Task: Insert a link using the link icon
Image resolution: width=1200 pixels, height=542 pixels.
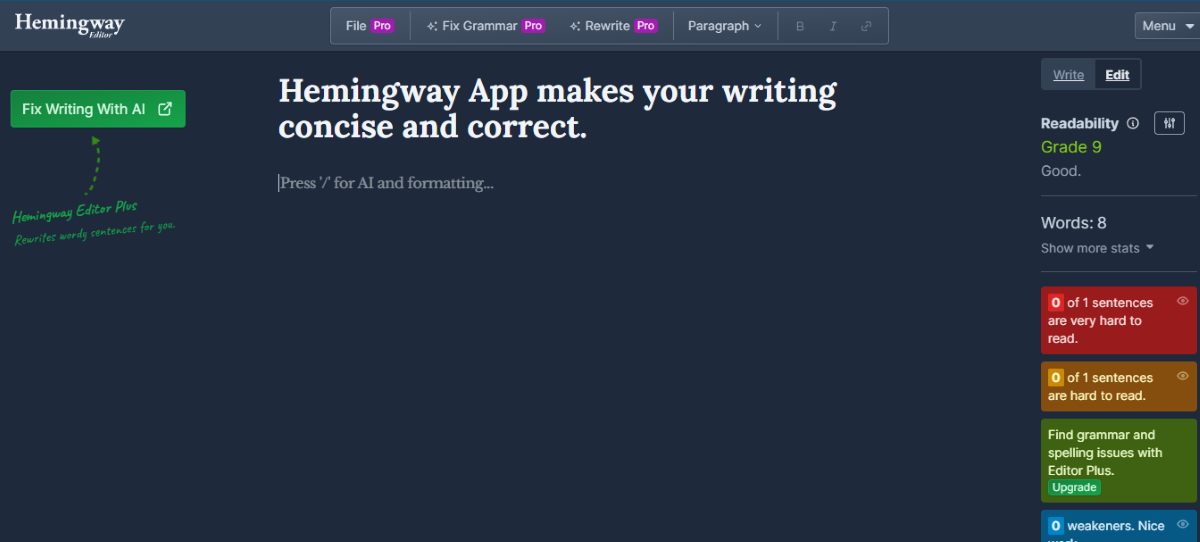Action: 866,26
